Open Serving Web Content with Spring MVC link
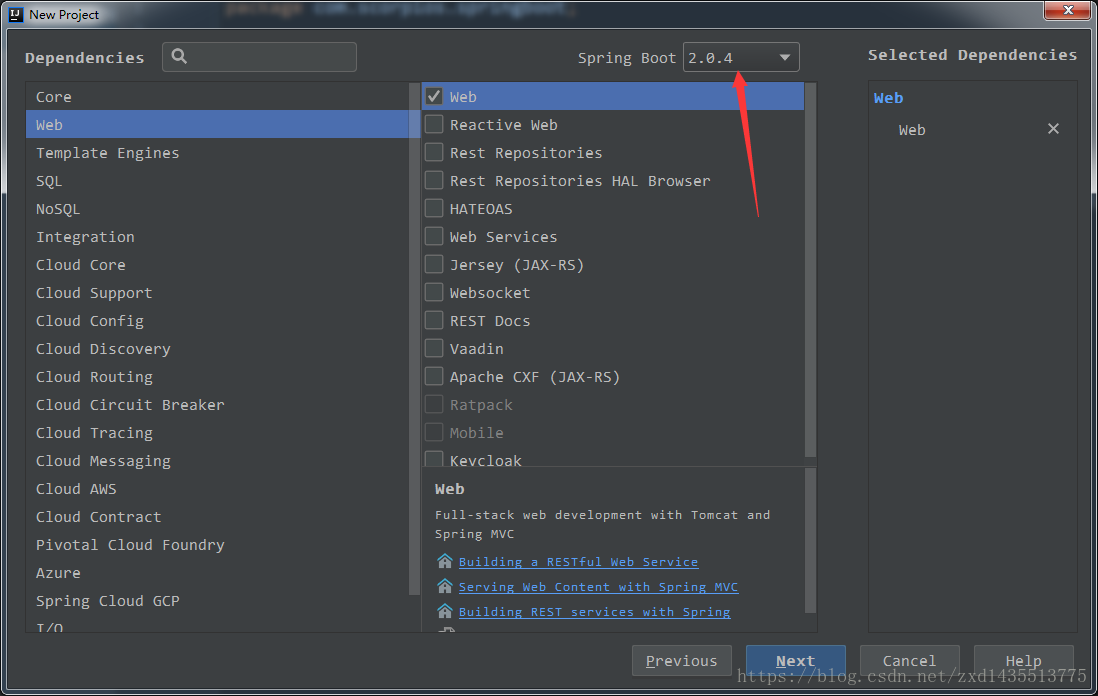 coord(598,587)
